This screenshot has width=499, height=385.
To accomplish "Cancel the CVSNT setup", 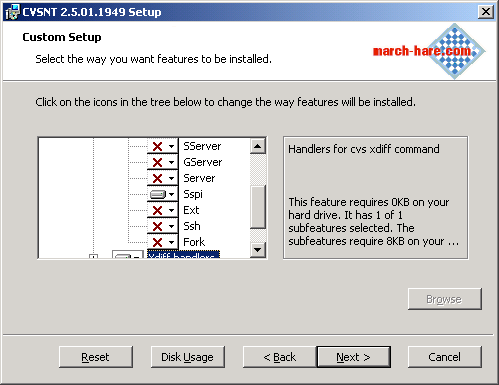I will point(445,357).
